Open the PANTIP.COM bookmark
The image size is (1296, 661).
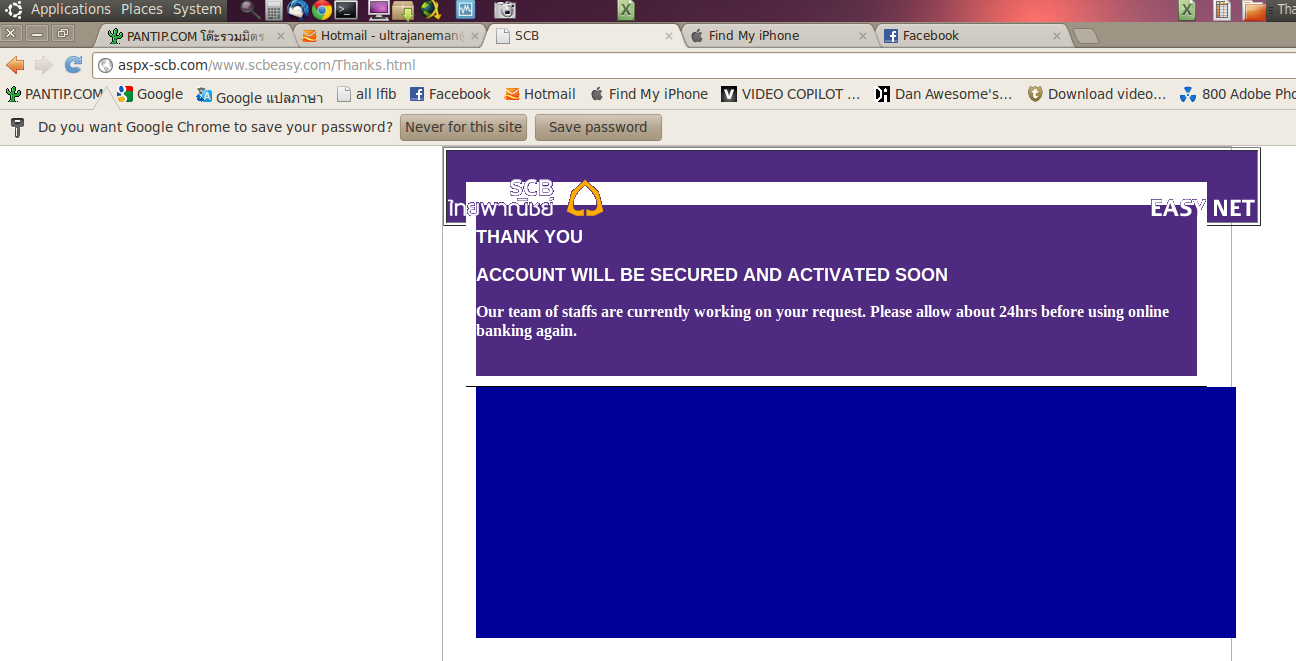tap(55, 94)
